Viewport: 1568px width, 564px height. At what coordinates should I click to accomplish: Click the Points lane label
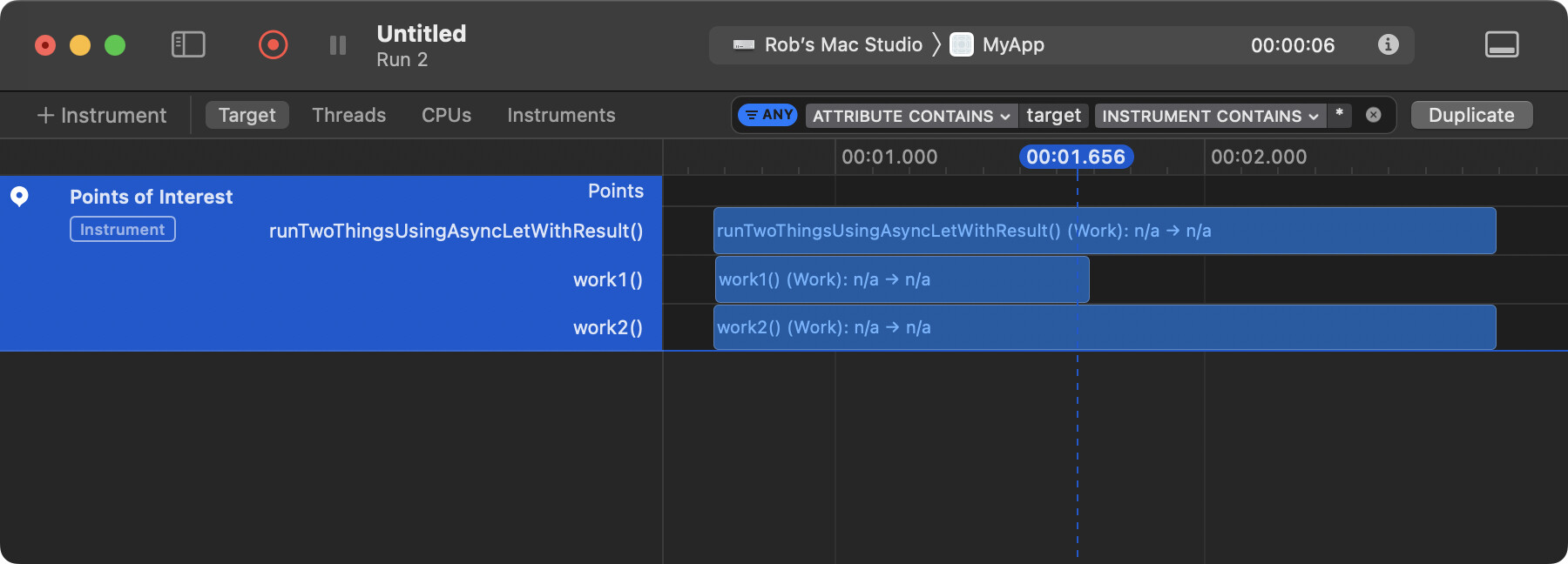click(616, 191)
